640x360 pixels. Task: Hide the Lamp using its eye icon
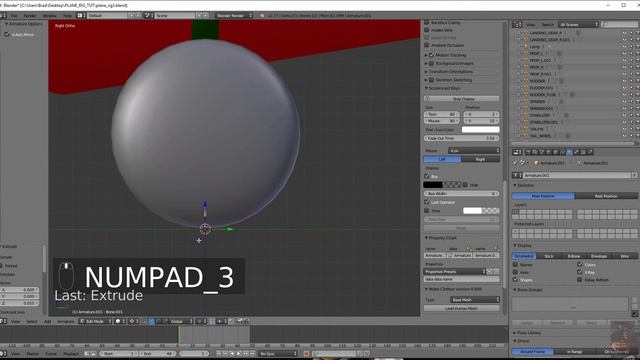(x=624, y=47)
